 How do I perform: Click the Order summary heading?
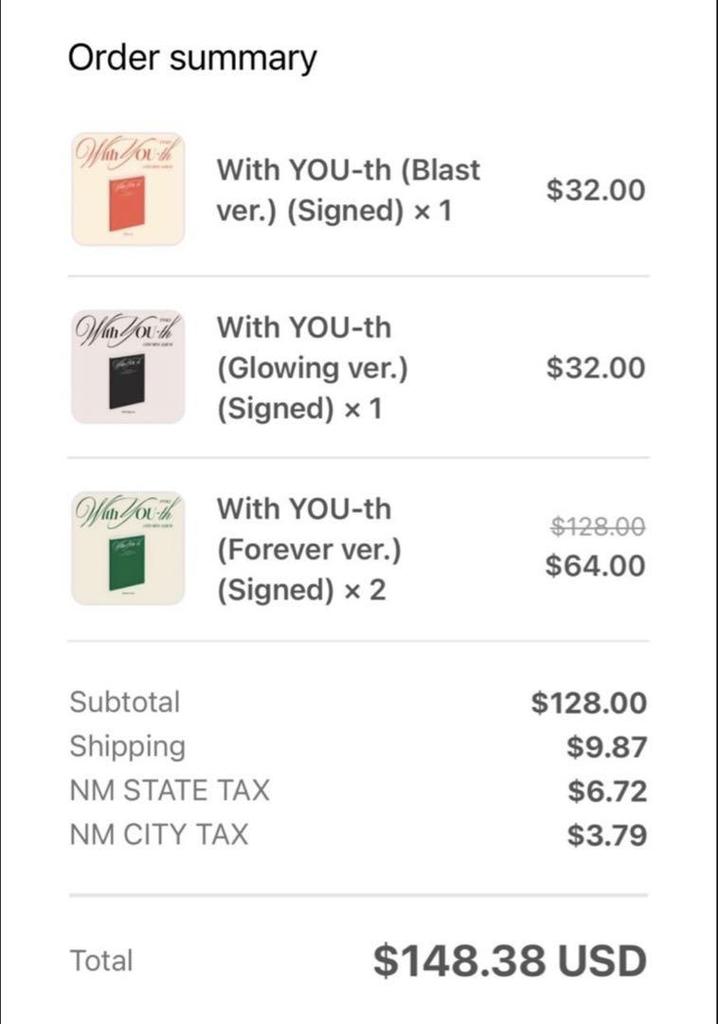[192, 58]
